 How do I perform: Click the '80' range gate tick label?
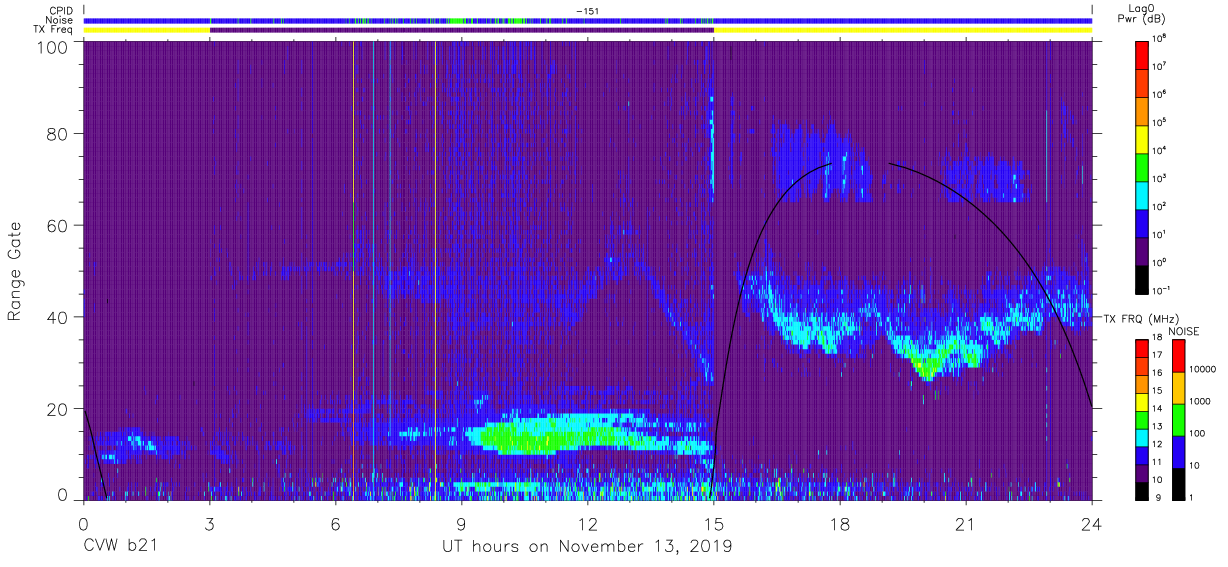click(55, 133)
